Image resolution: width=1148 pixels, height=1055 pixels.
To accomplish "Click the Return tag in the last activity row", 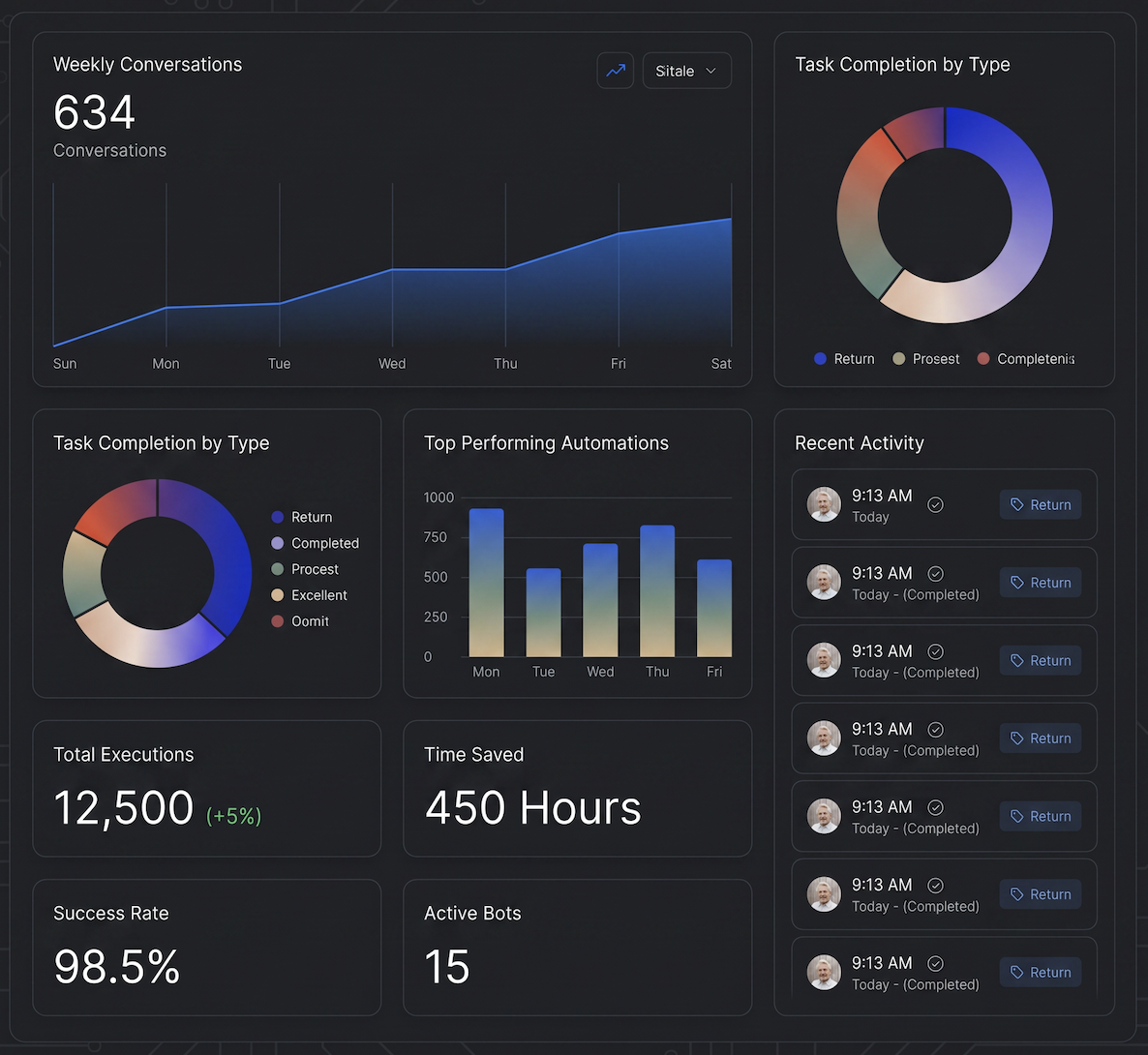I will coord(1041,973).
